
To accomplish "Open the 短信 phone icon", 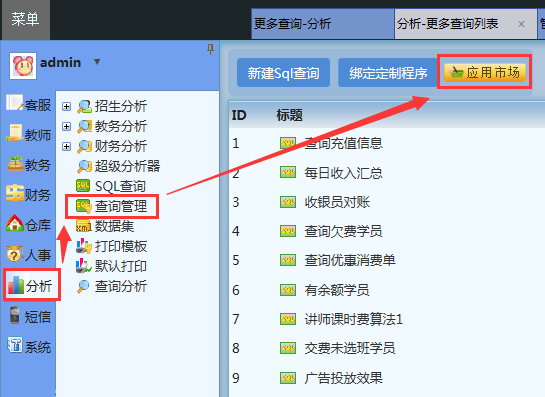I will click(15, 316).
